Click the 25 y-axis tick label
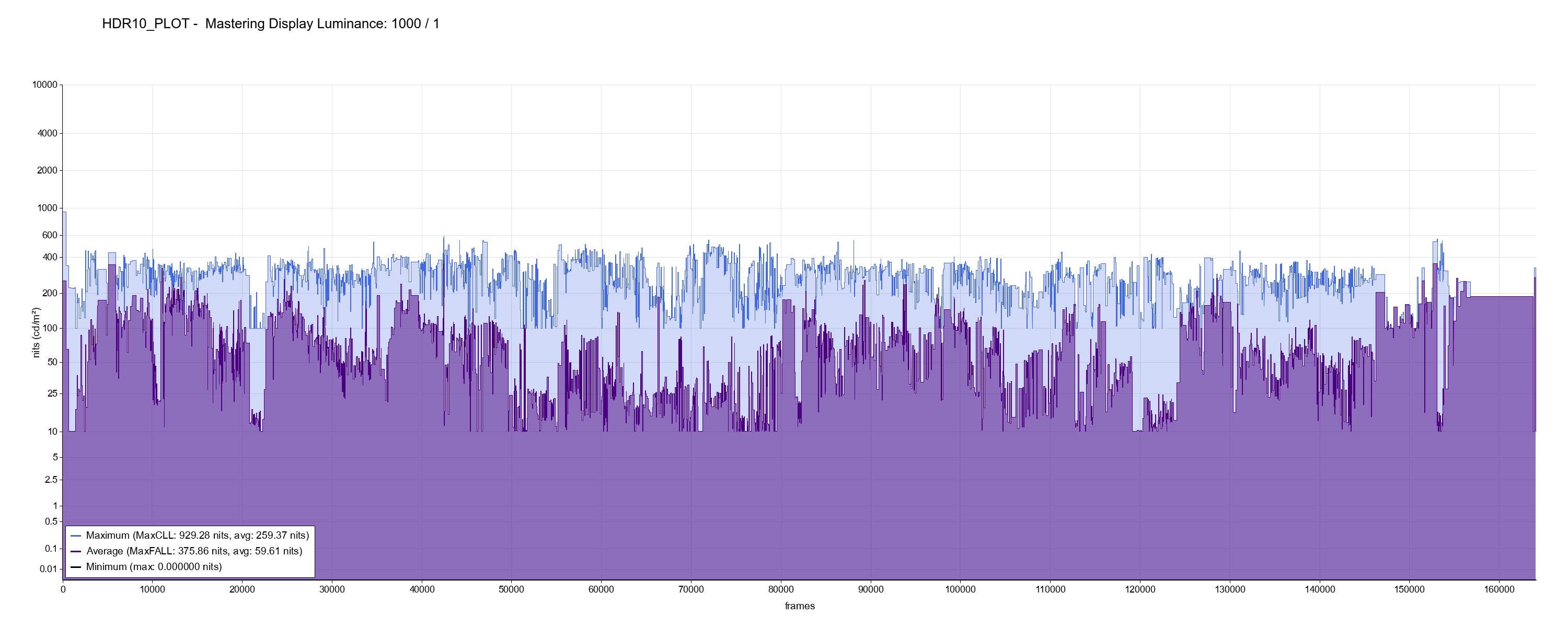The image size is (1568, 627). pos(52,393)
